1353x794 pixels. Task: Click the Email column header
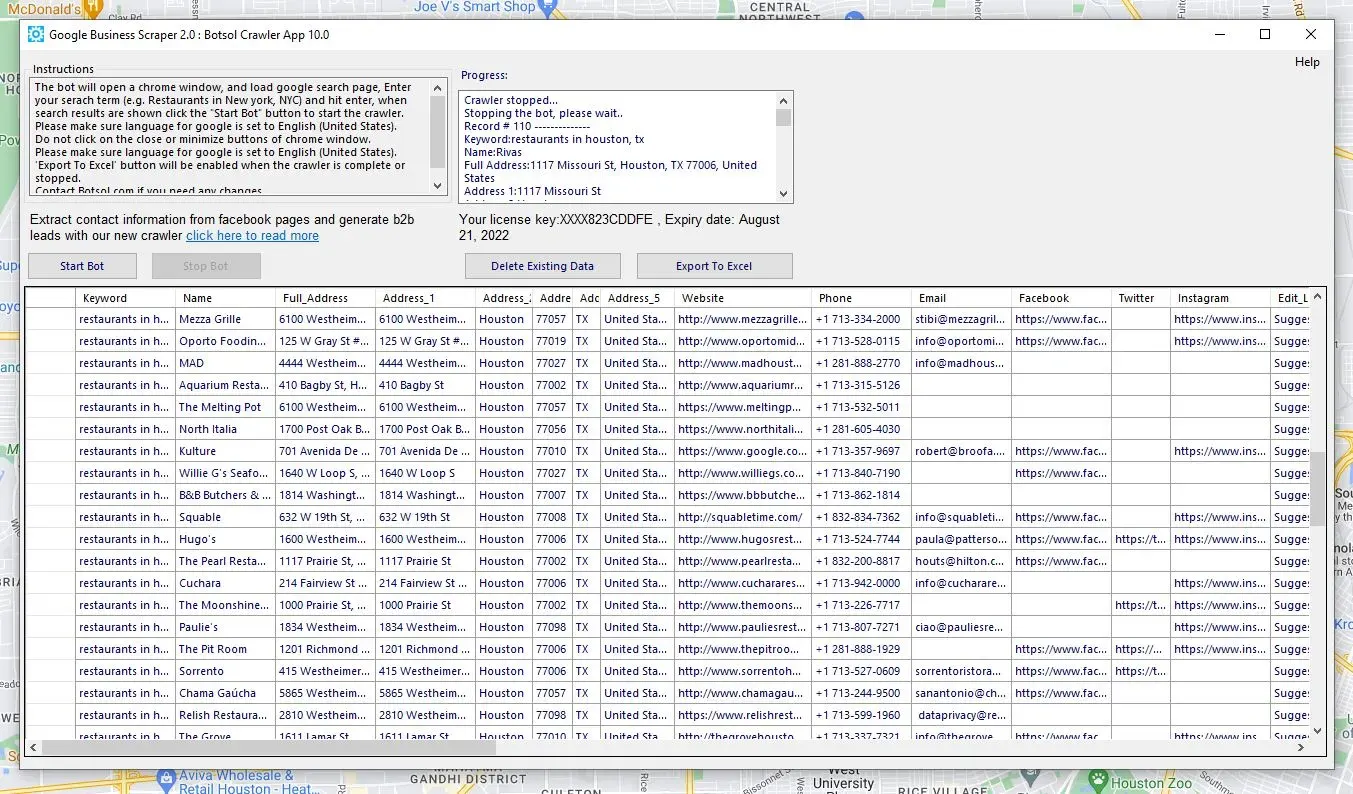pos(962,298)
